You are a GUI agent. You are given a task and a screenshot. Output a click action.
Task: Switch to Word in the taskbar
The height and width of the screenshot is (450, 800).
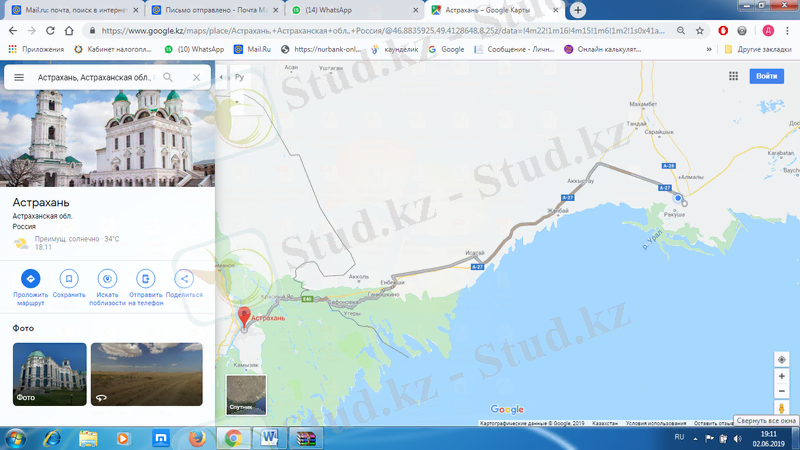click(x=269, y=438)
